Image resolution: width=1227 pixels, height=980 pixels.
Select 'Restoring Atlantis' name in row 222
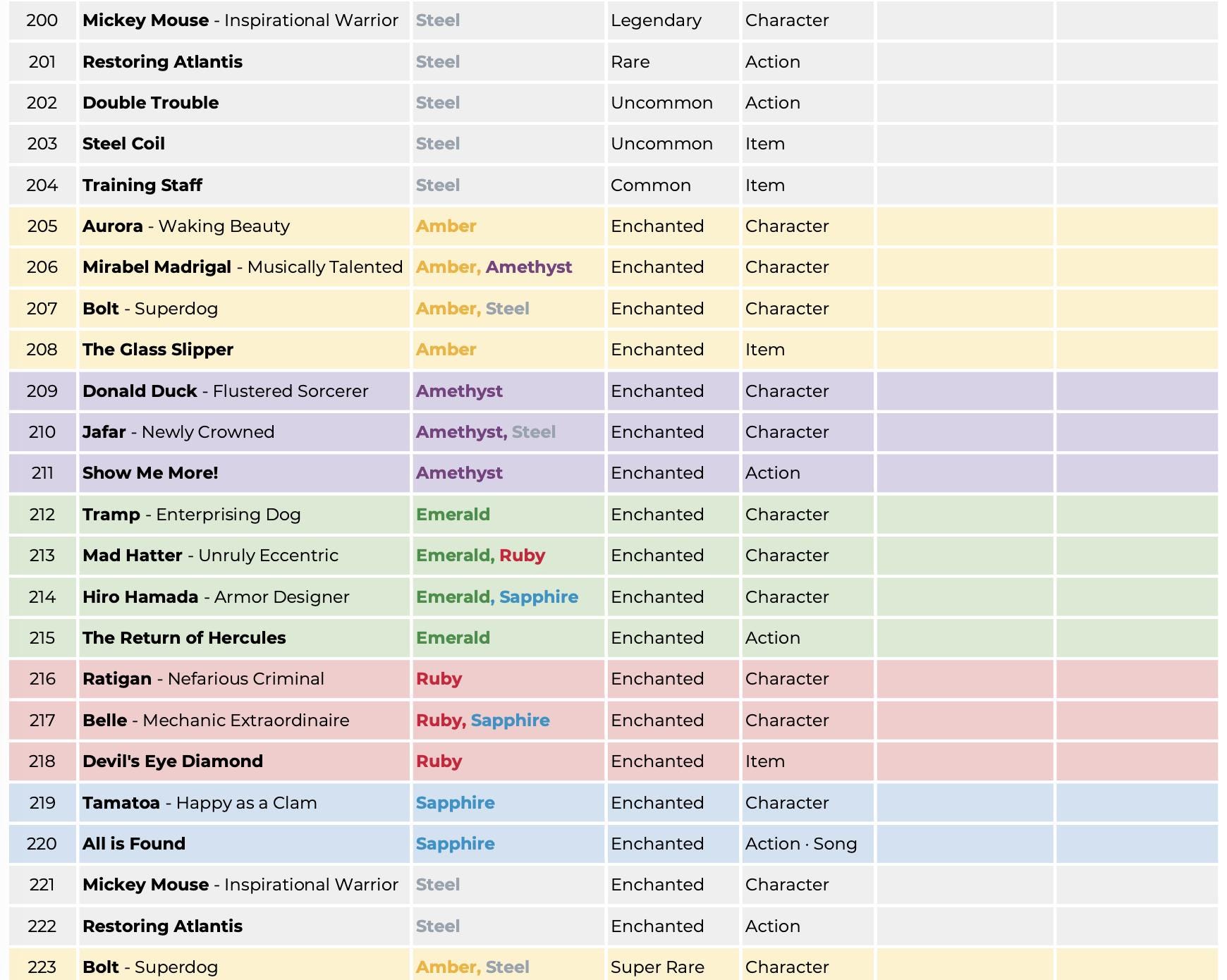coord(162,926)
